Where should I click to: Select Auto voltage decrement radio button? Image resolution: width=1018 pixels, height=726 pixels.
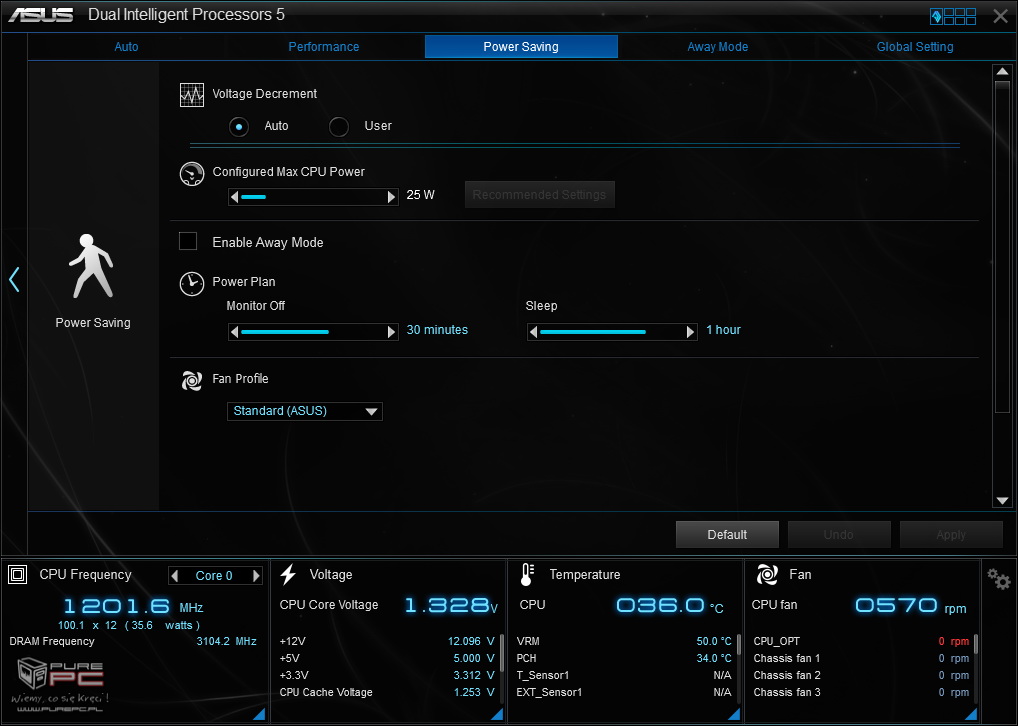pyautogui.click(x=239, y=127)
